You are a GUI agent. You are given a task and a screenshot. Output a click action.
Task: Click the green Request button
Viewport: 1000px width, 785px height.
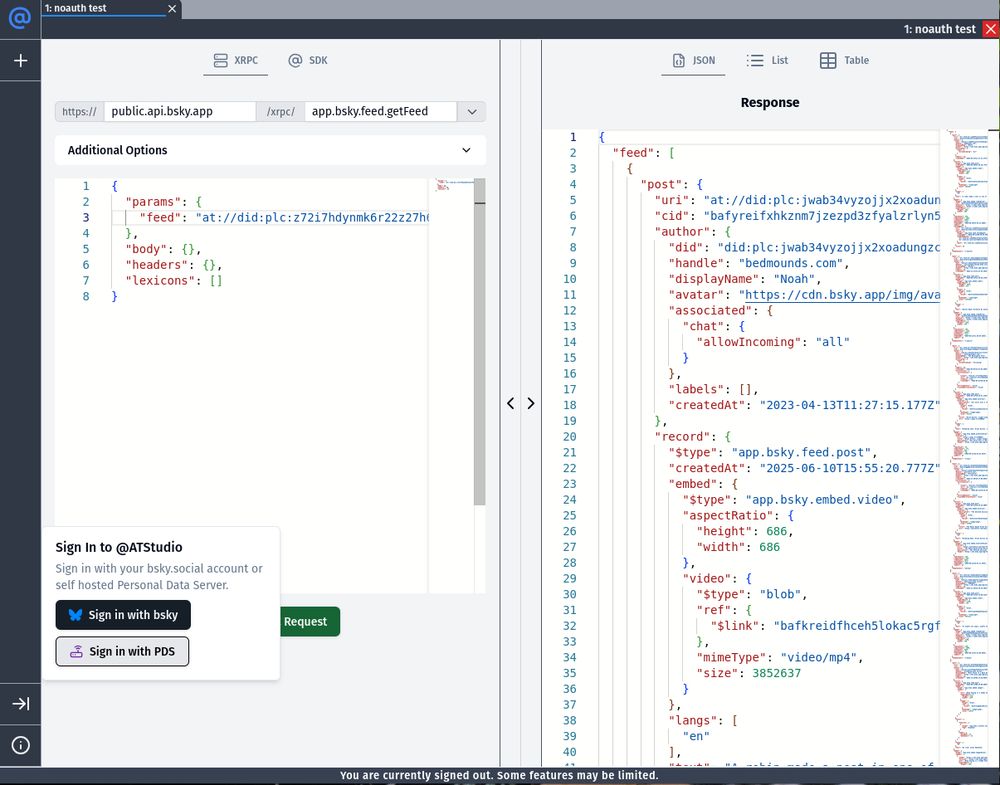310,621
